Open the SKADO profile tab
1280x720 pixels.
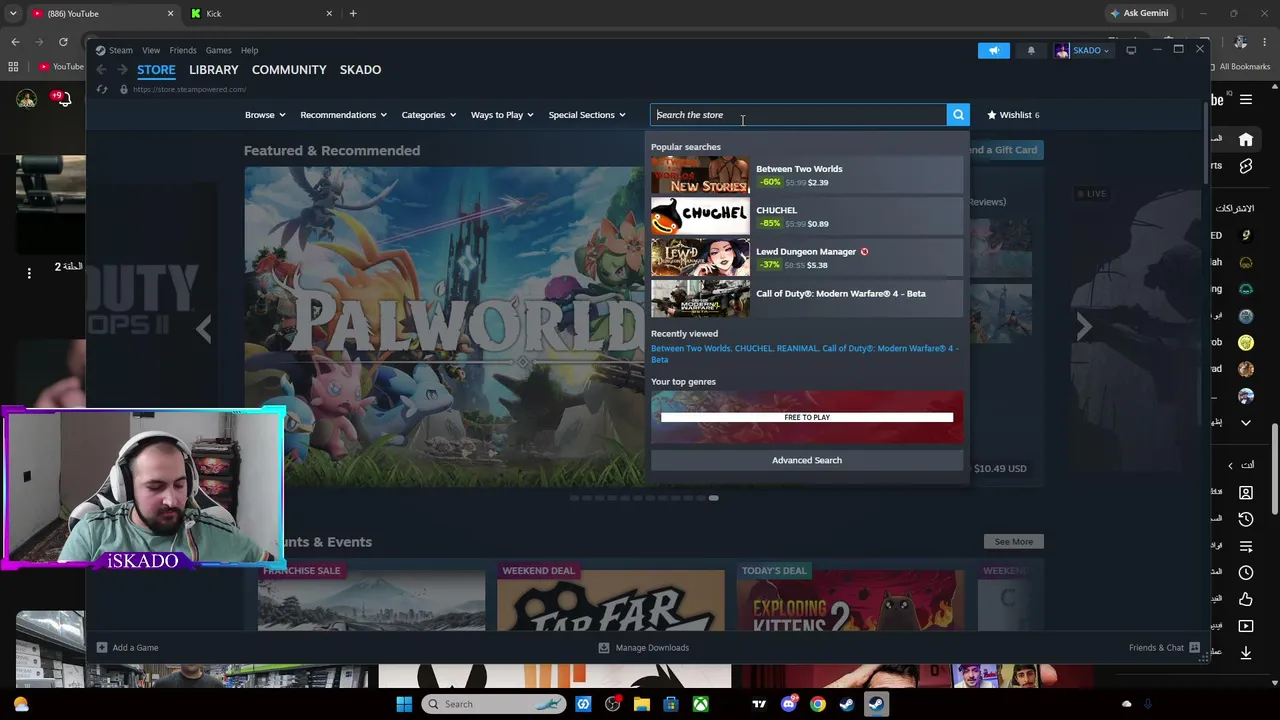point(360,70)
